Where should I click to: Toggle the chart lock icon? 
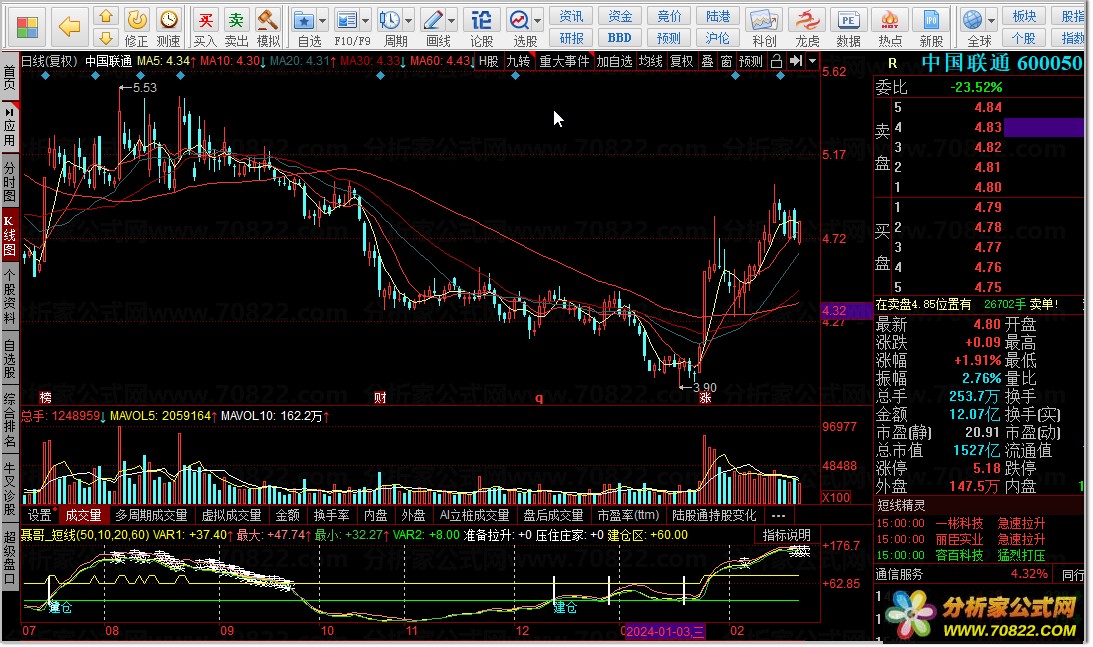click(777, 61)
